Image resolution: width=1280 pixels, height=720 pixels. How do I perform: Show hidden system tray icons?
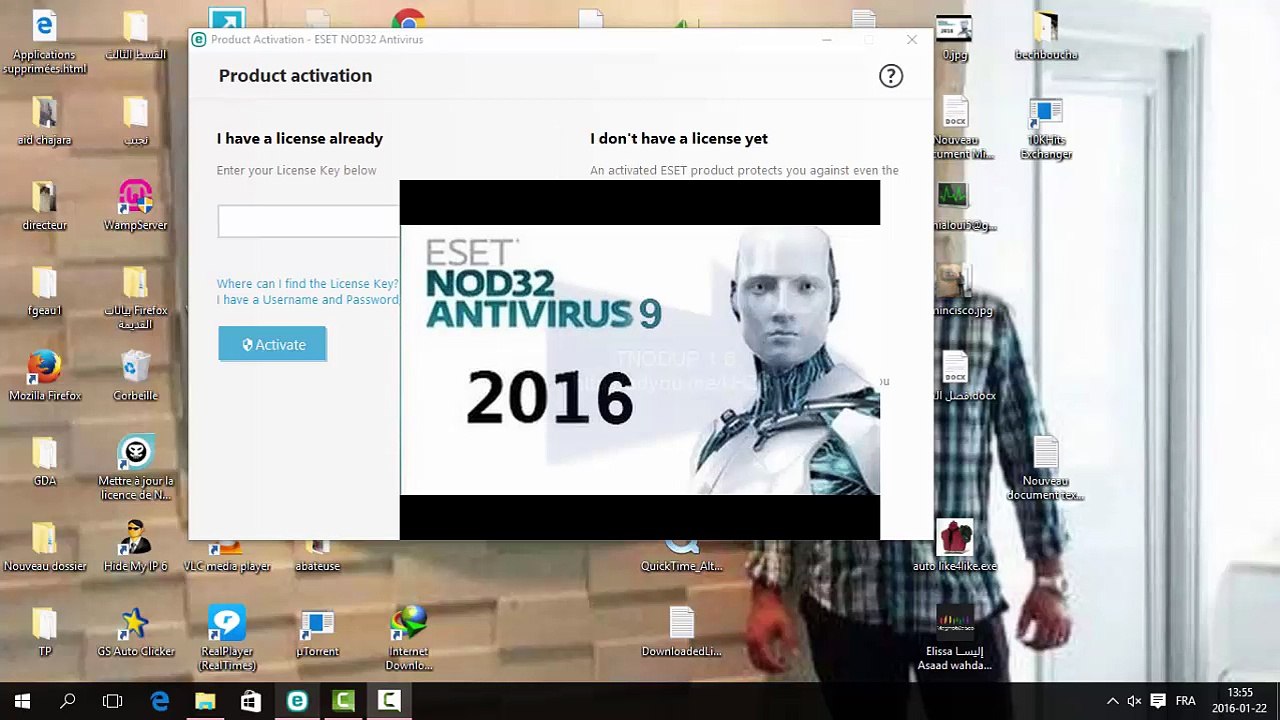coord(1112,701)
